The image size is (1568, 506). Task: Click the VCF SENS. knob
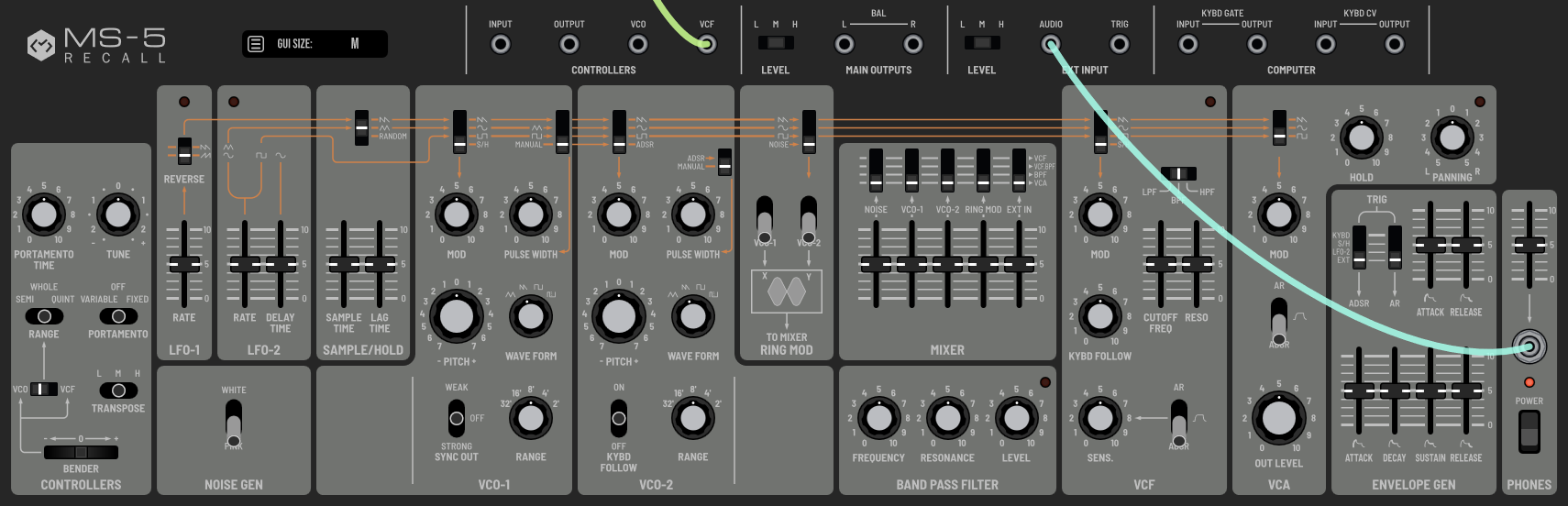pyautogui.click(x=1099, y=418)
